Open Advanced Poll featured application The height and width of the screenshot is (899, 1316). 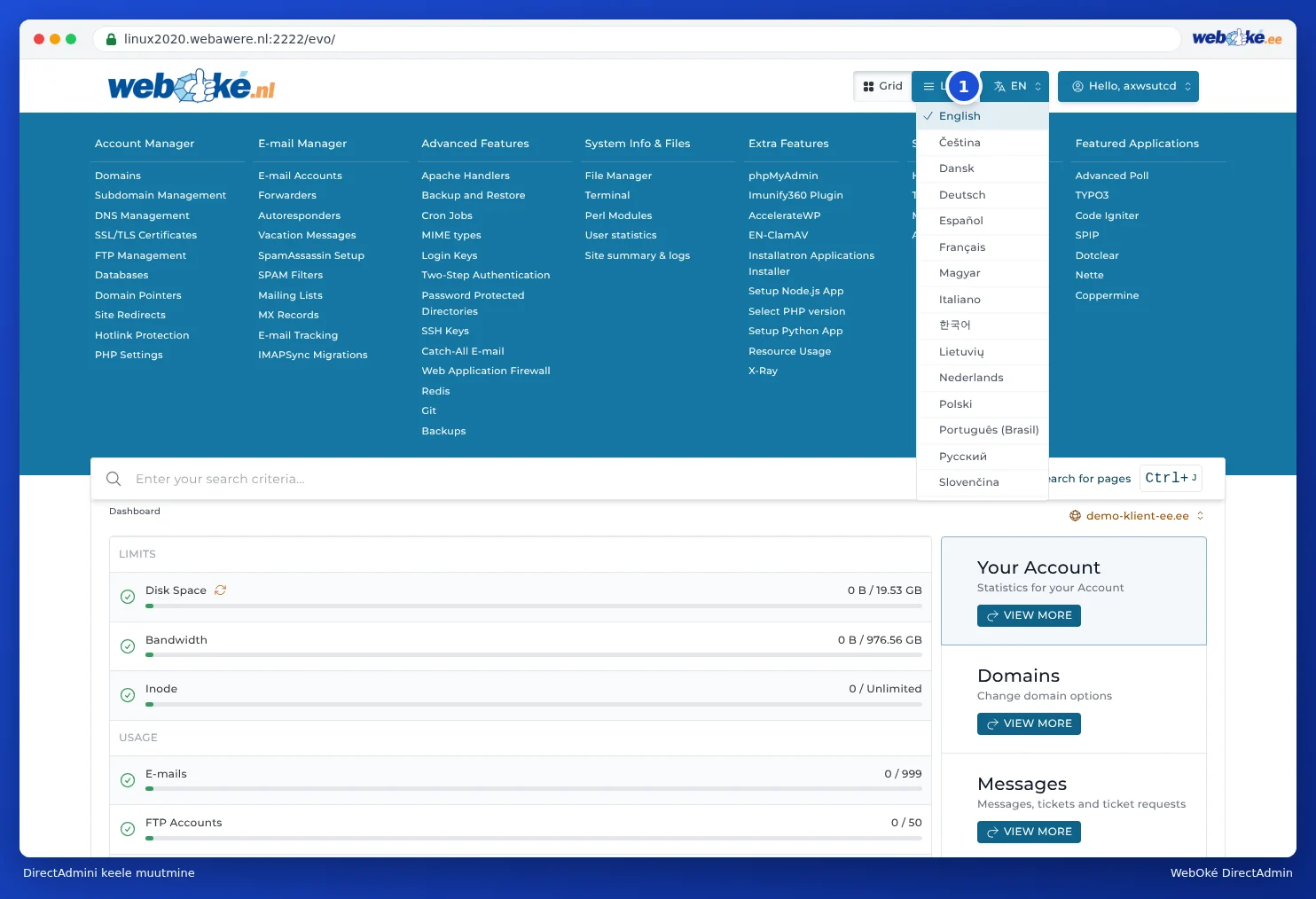tap(1112, 176)
